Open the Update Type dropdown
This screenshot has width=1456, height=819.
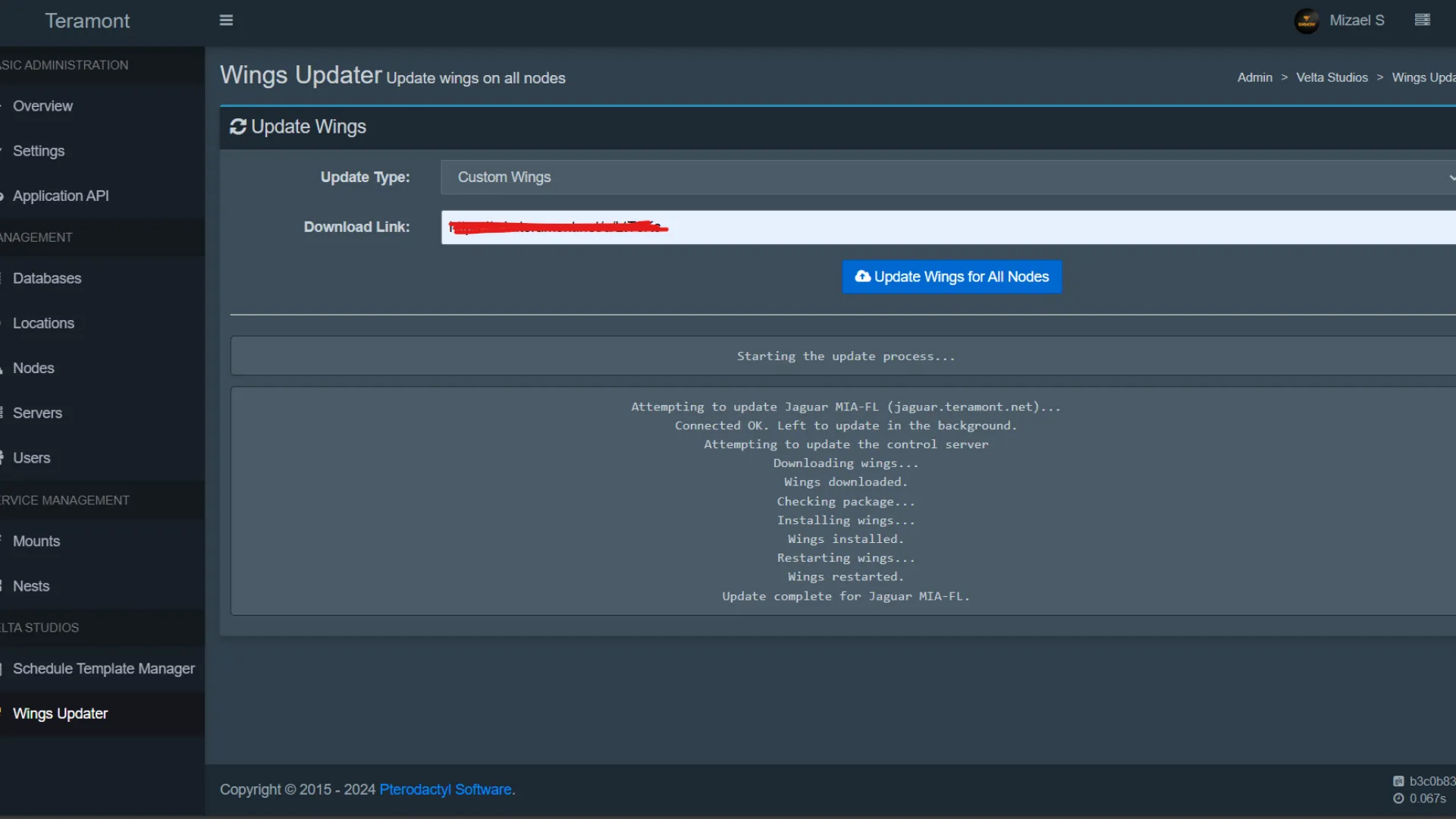point(948,177)
